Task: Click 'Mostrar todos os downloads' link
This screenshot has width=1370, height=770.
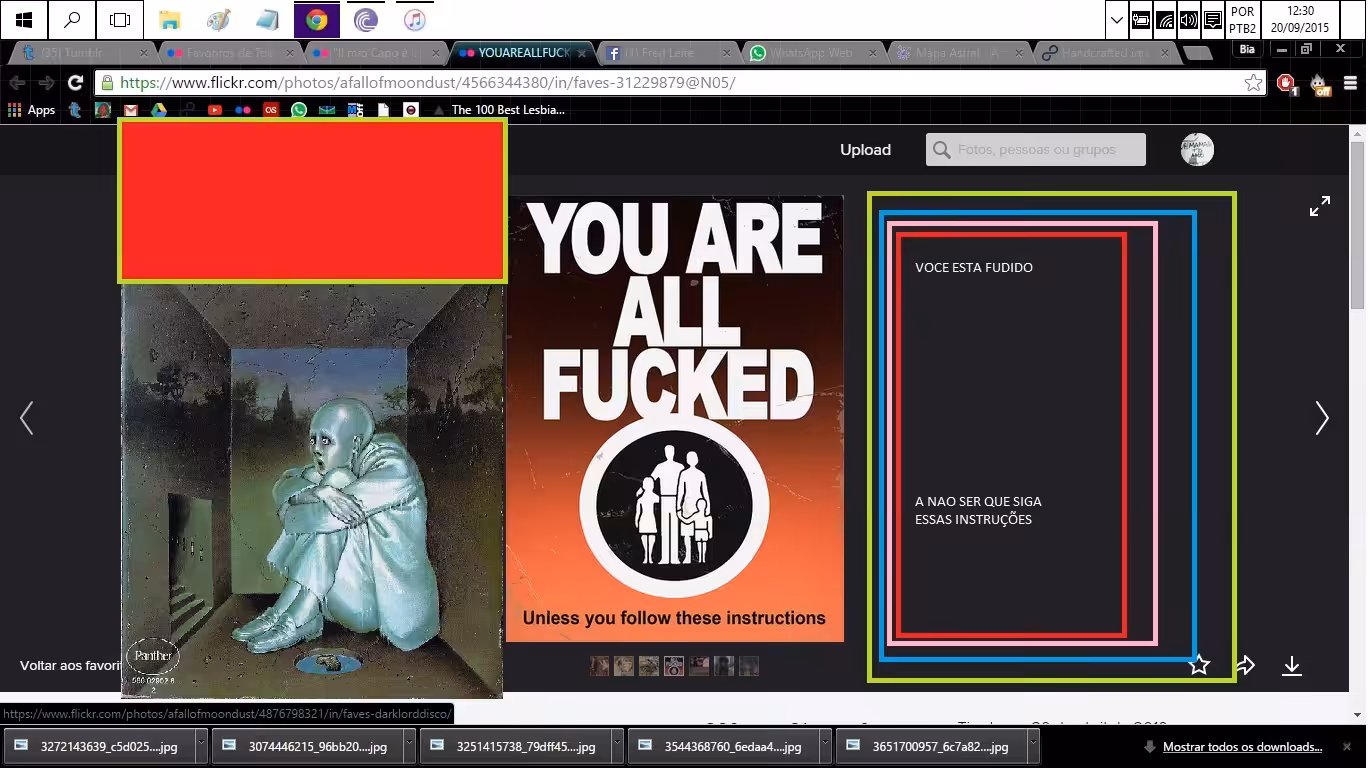Action: coord(1242,747)
